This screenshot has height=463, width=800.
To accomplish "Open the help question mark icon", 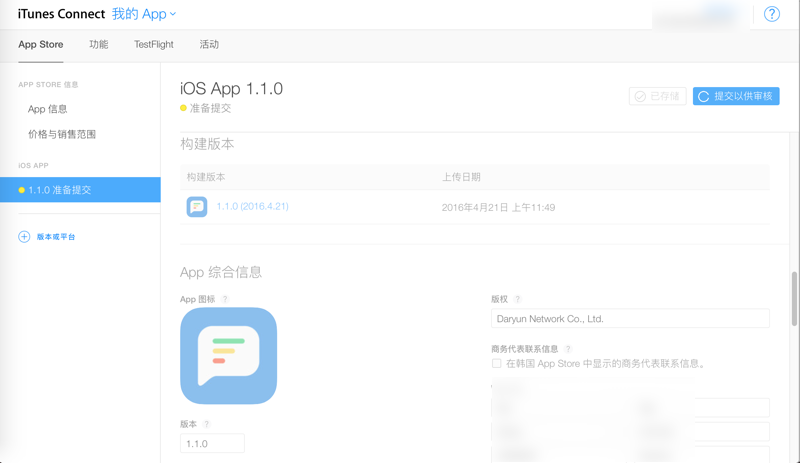I will pos(771,14).
